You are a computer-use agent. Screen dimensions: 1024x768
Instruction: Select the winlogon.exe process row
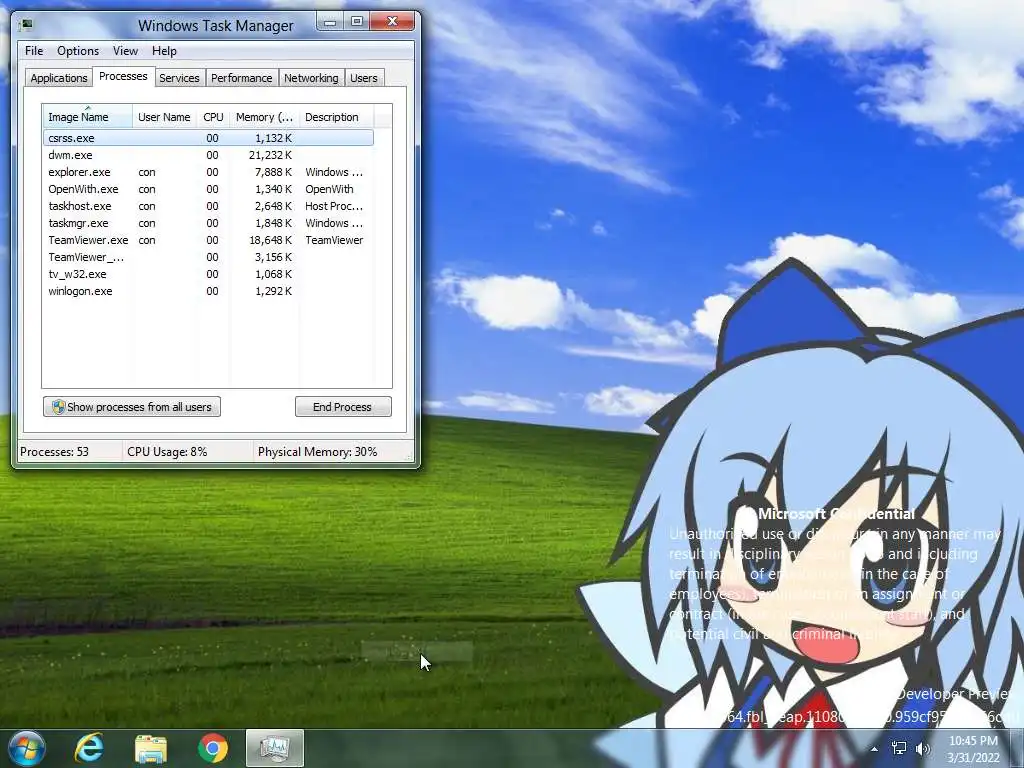[x=208, y=291]
